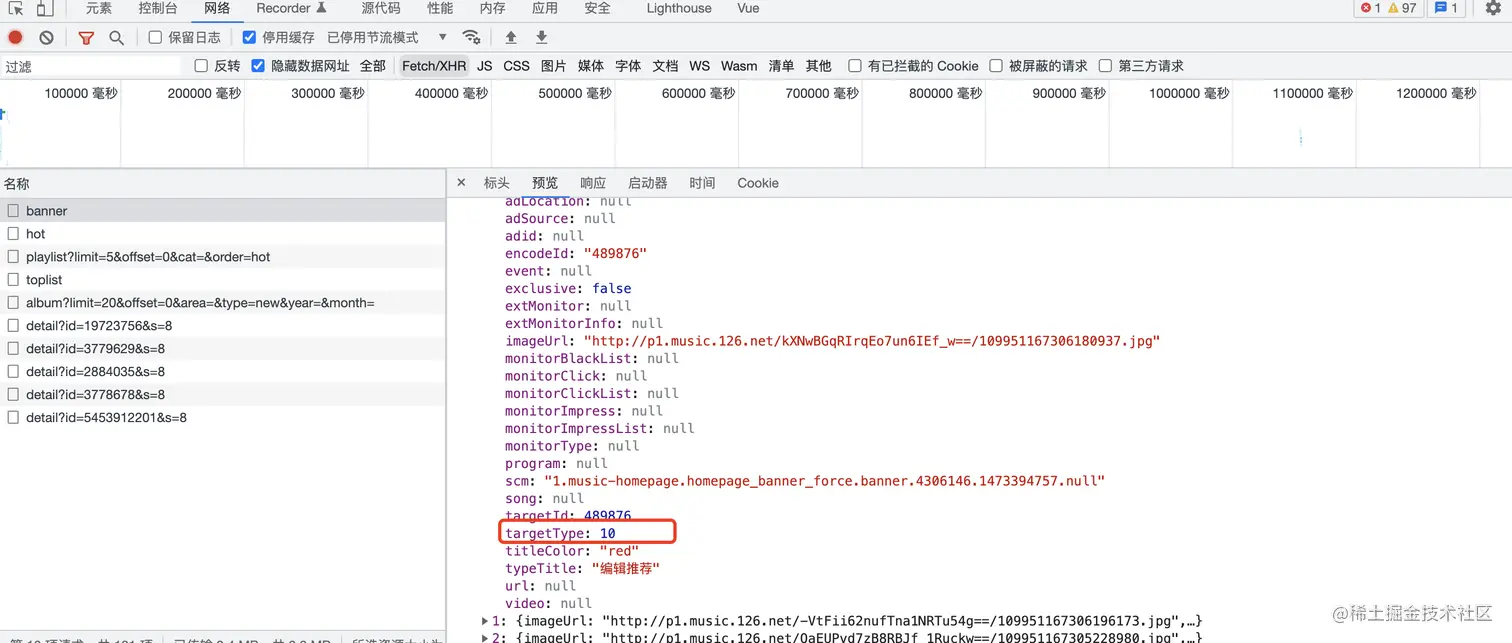The width and height of the screenshot is (1512, 643).
Task: Clear the network log
Action: coord(46,37)
